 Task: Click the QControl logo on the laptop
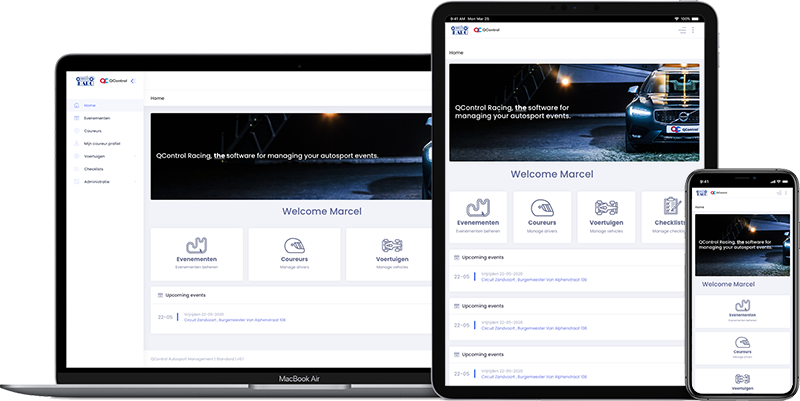(x=113, y=81)
